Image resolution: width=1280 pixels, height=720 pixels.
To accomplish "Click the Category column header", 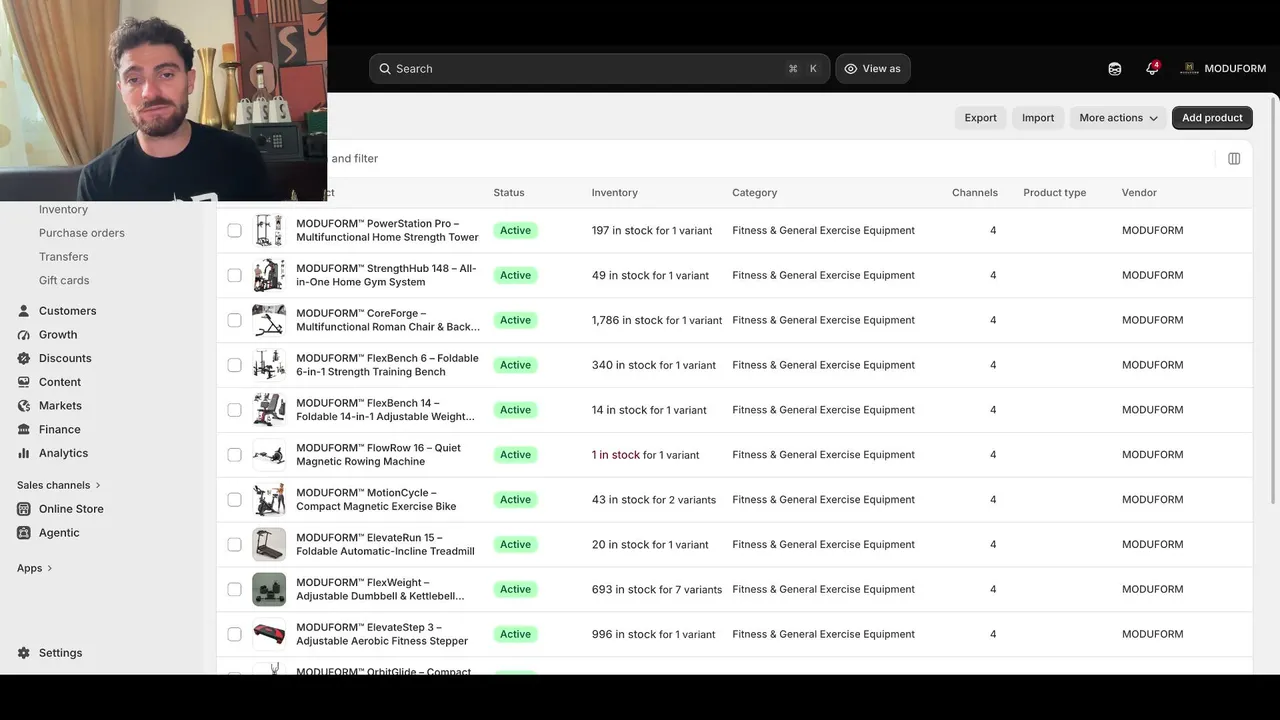I will point(754,193).
